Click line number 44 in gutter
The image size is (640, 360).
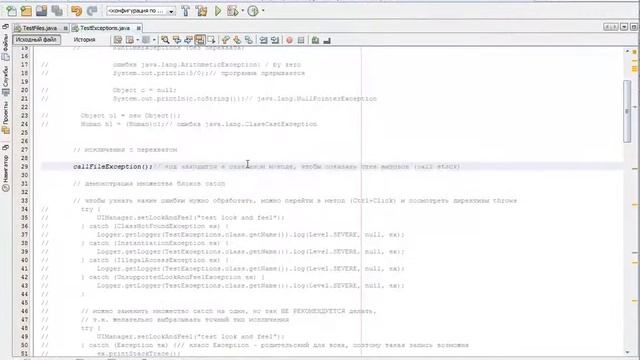tap(24, 294)
